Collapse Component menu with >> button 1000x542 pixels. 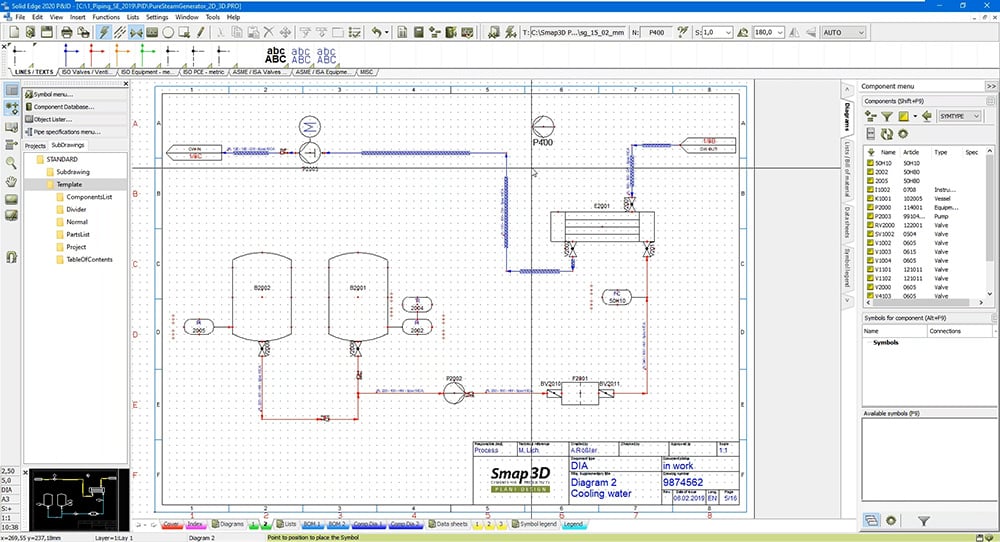coord(990,86)
